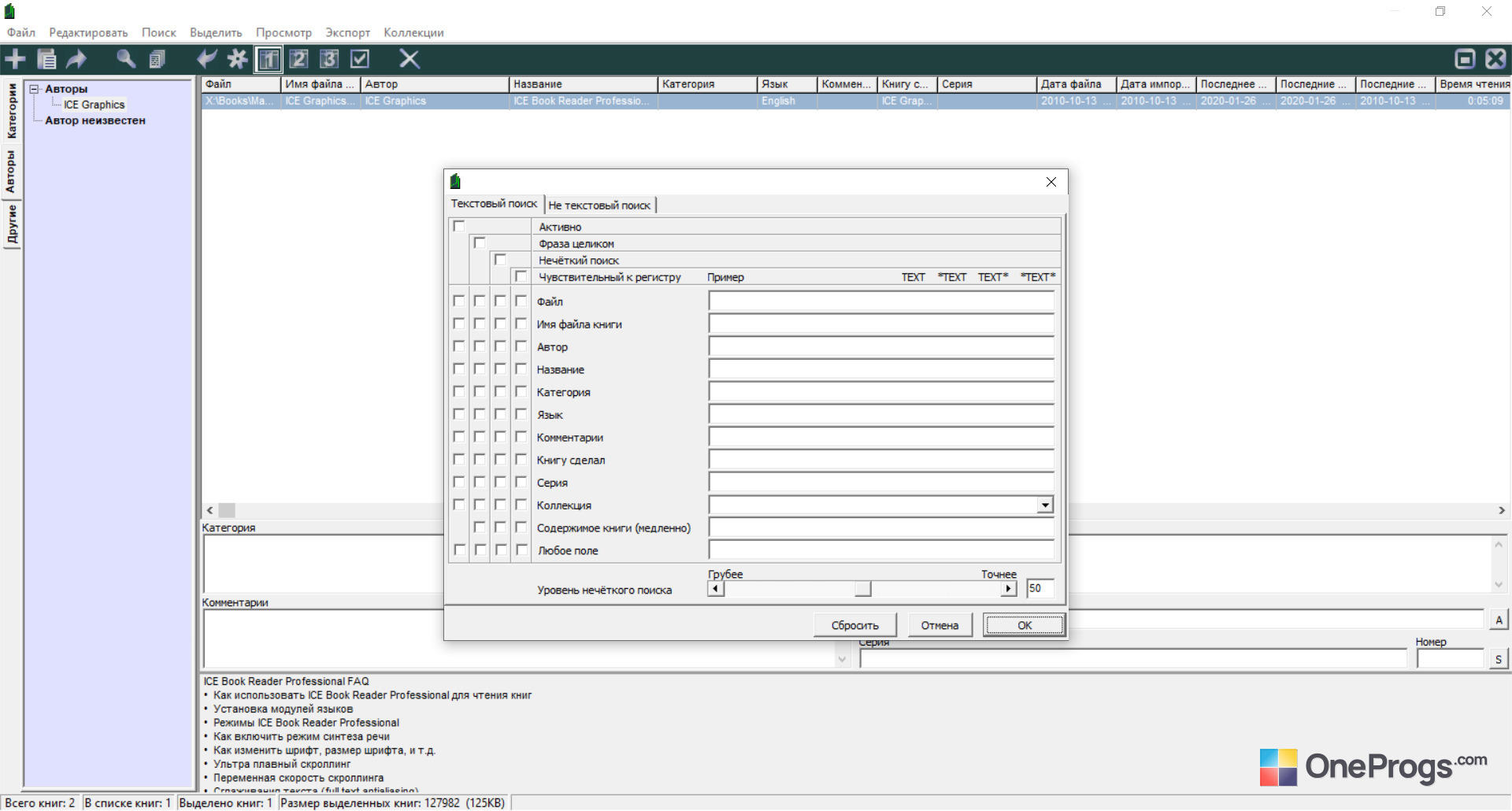Screen dimensions: 1512x811
Task: Toggle the Активно master checkbox
Action: pyautogui.click(x=459, y=227)
